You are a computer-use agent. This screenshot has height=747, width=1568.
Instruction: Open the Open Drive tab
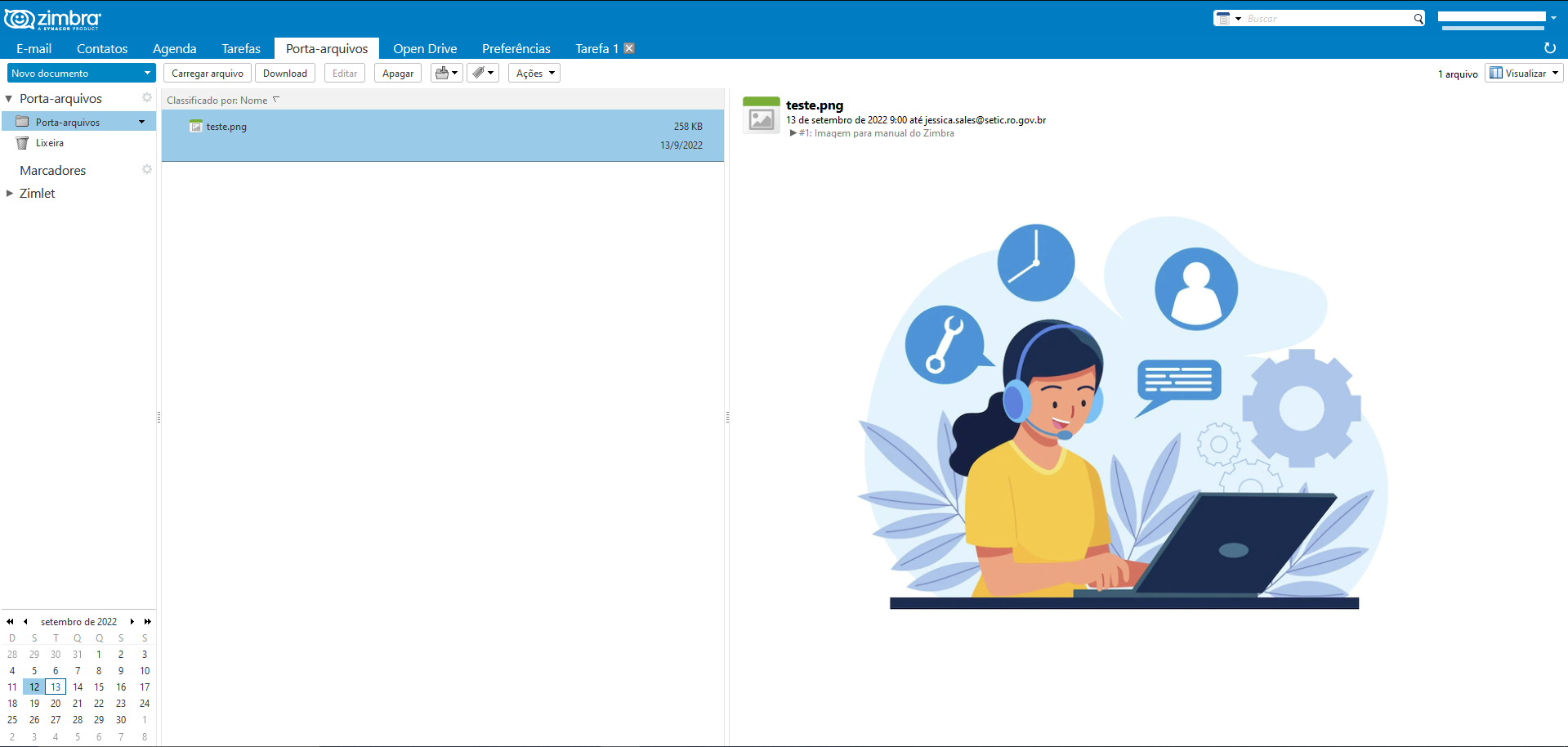(x=425, y=49)
